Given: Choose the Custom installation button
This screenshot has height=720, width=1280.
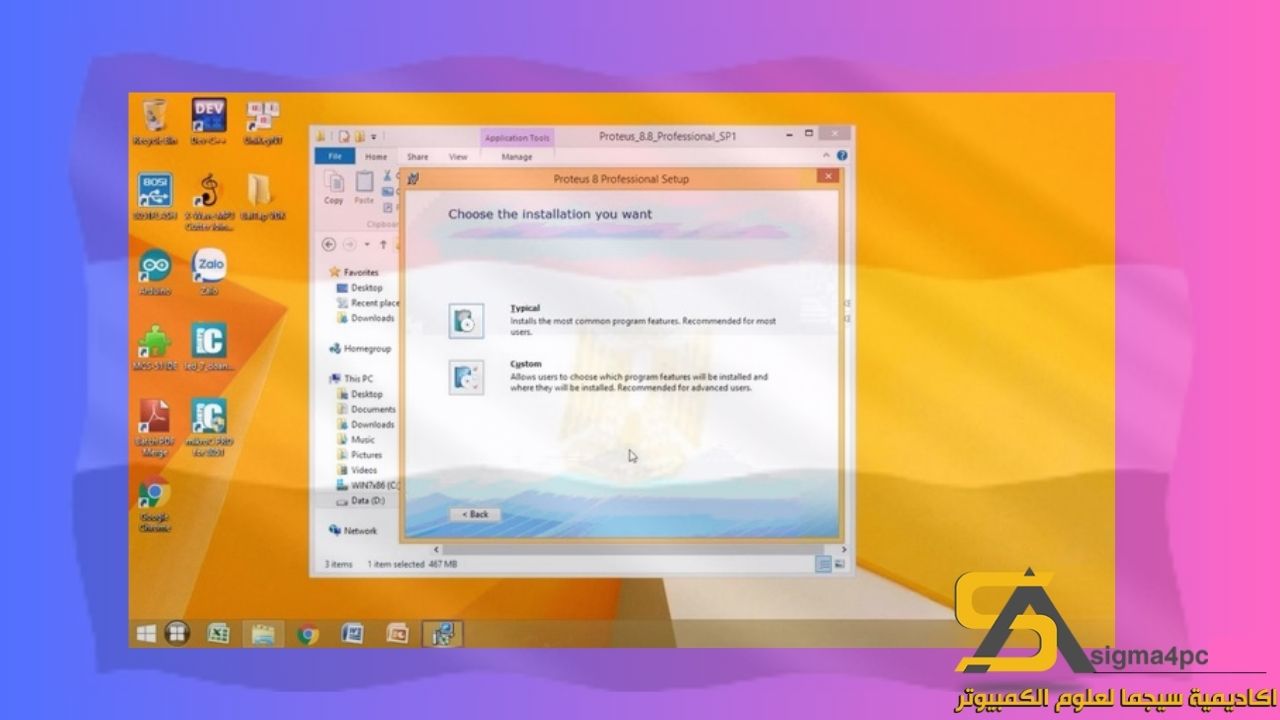Looking at the screenshot, I should click(466, 377).
